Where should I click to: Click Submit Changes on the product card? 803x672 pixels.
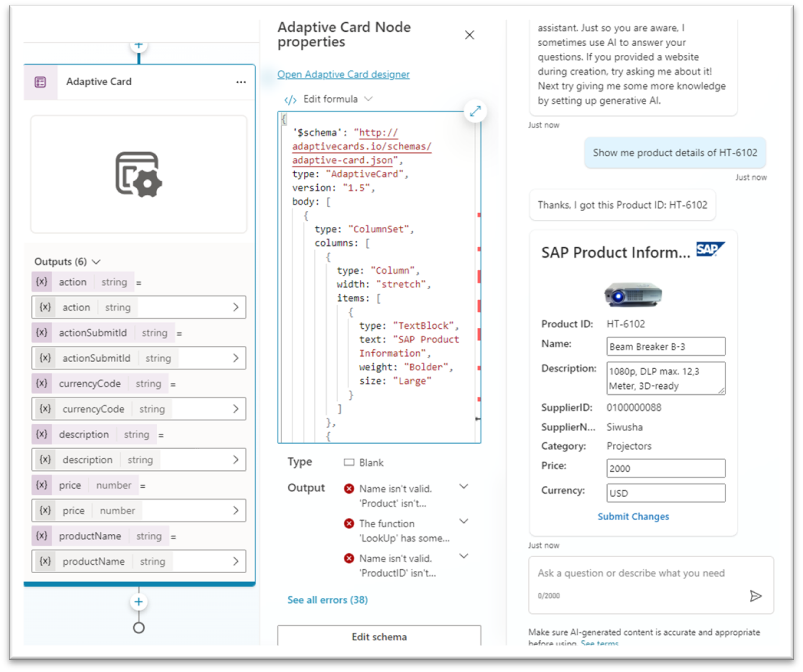point(633,516)
